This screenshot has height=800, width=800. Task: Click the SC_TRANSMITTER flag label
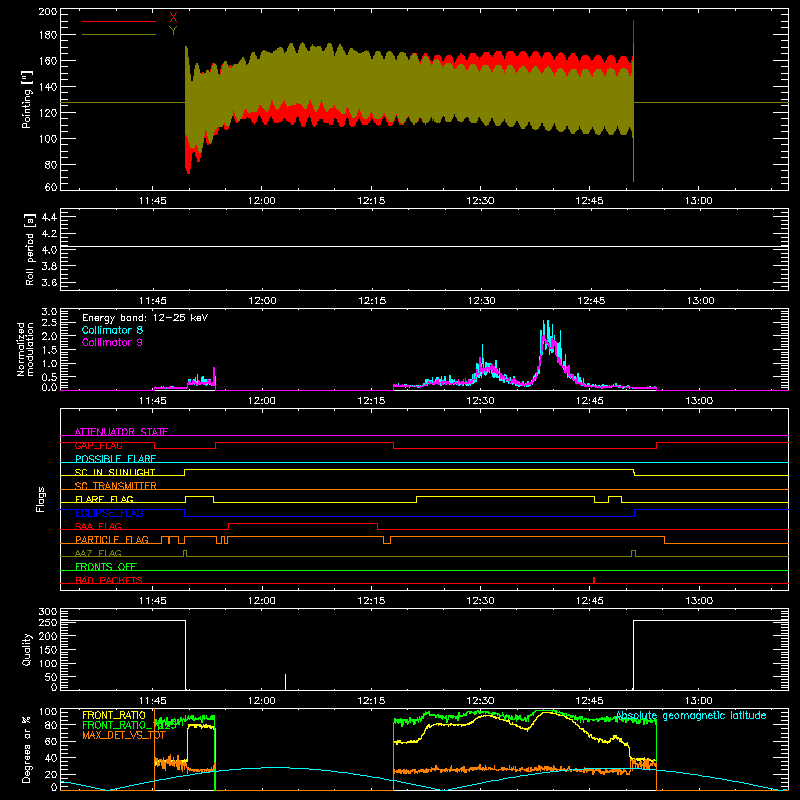click(116, 486)
